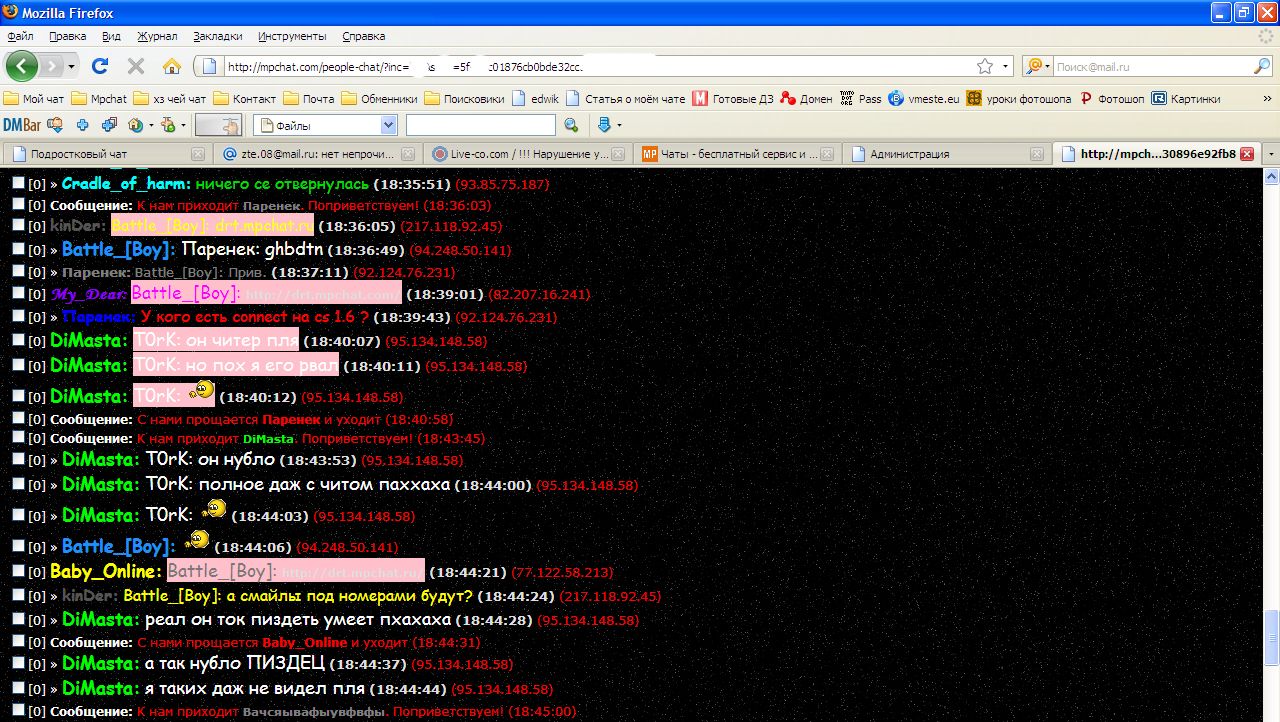Switch to the Администрация tab
1280x722 pixels.
pyautogui.click(x=909, y=154)
